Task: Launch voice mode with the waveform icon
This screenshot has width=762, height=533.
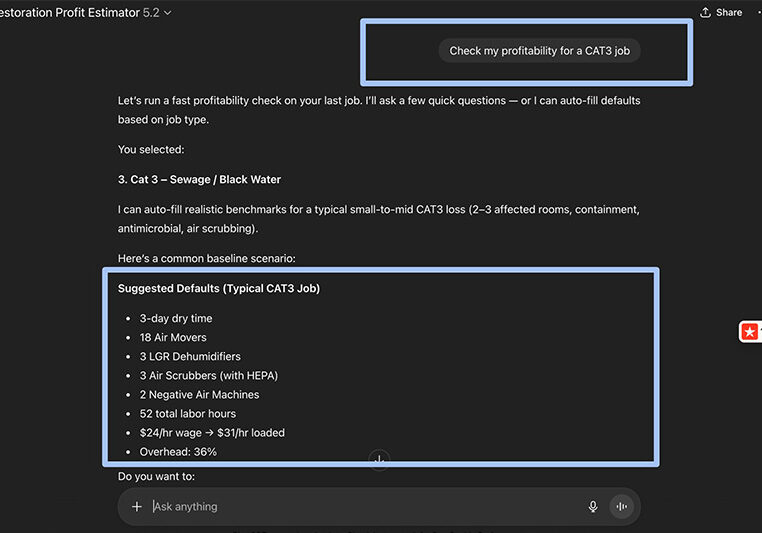Action: 622,507
